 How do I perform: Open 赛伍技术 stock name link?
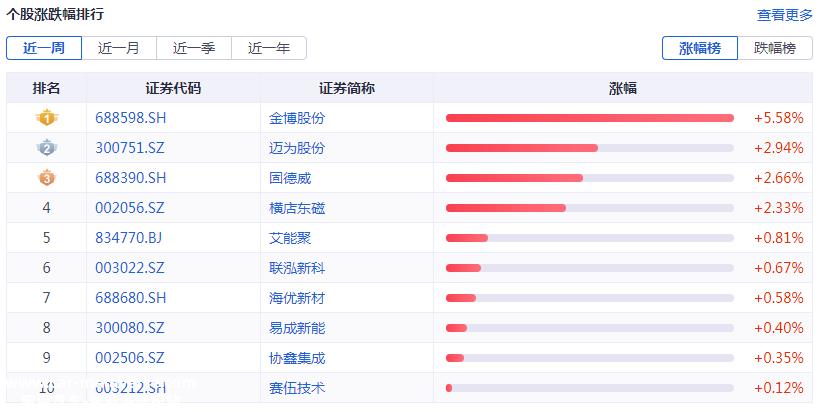point(297,388)
